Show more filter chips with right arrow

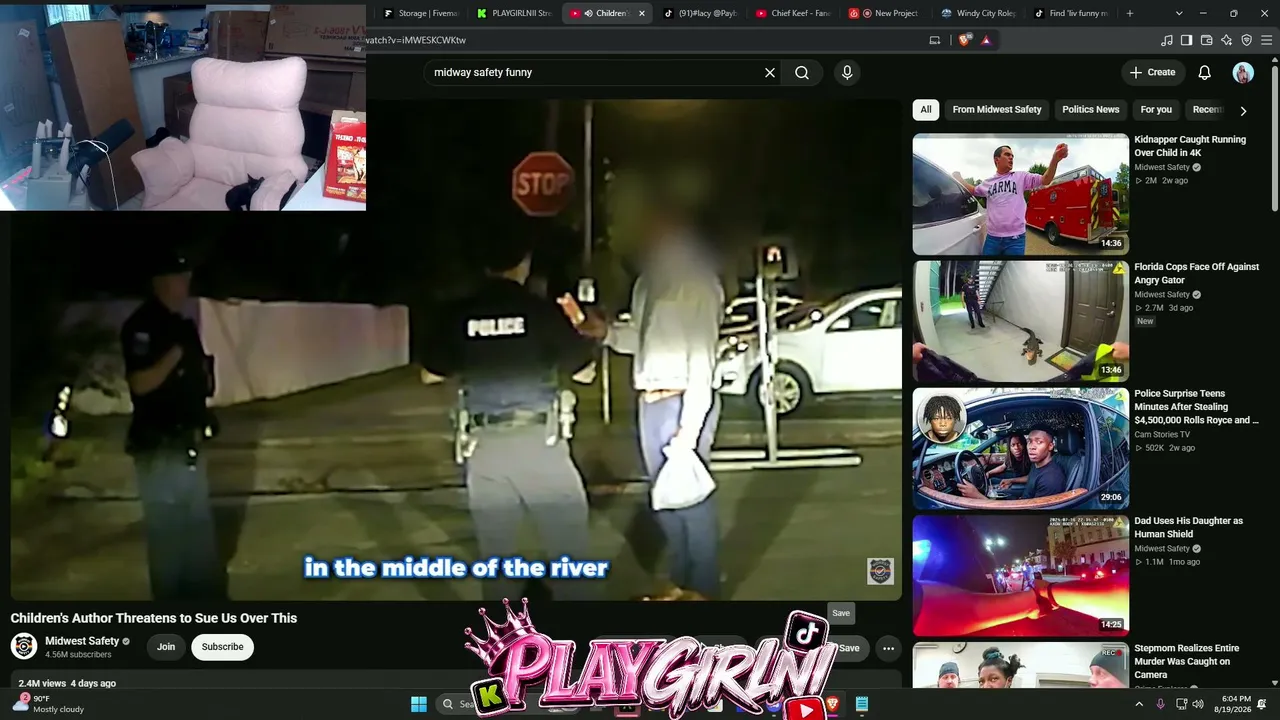1243,111
